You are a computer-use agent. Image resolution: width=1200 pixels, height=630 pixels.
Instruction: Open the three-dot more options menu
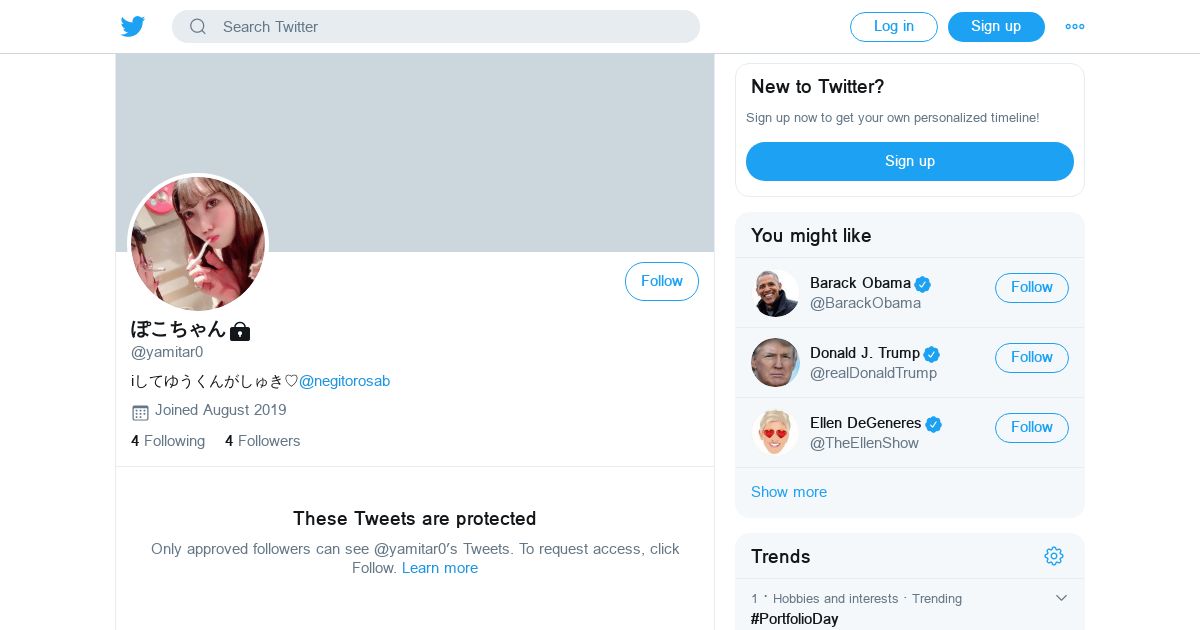[1075, 27]
